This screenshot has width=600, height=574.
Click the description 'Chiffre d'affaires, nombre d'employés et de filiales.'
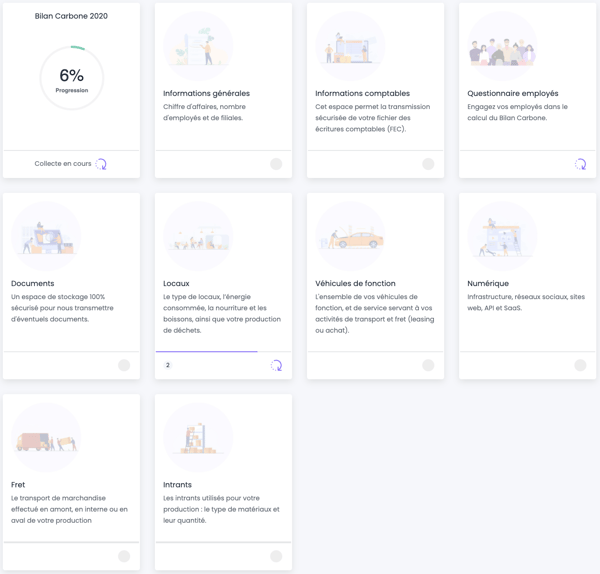(x=204, y=112)
